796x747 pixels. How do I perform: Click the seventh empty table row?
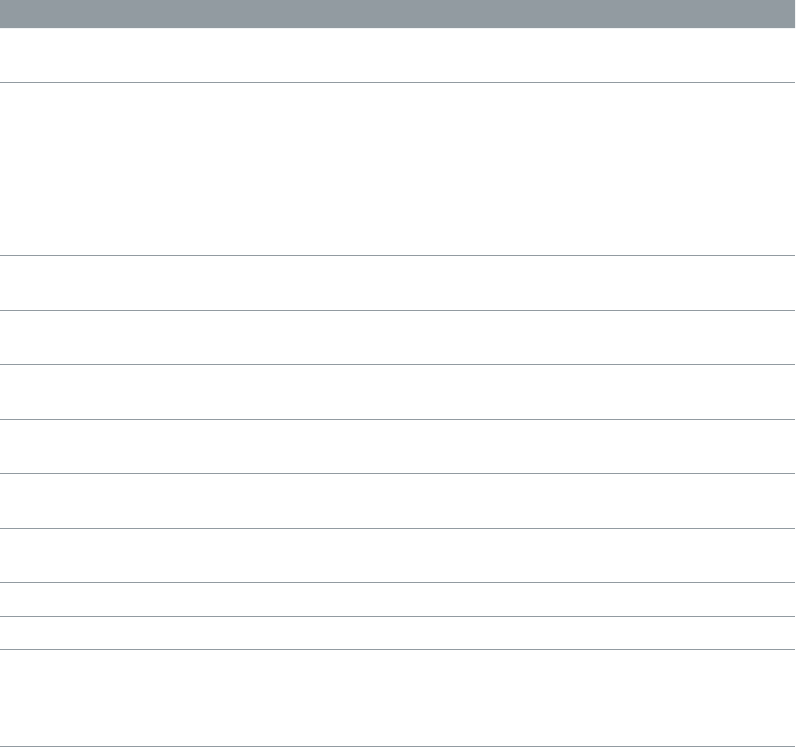click(398, 501)
